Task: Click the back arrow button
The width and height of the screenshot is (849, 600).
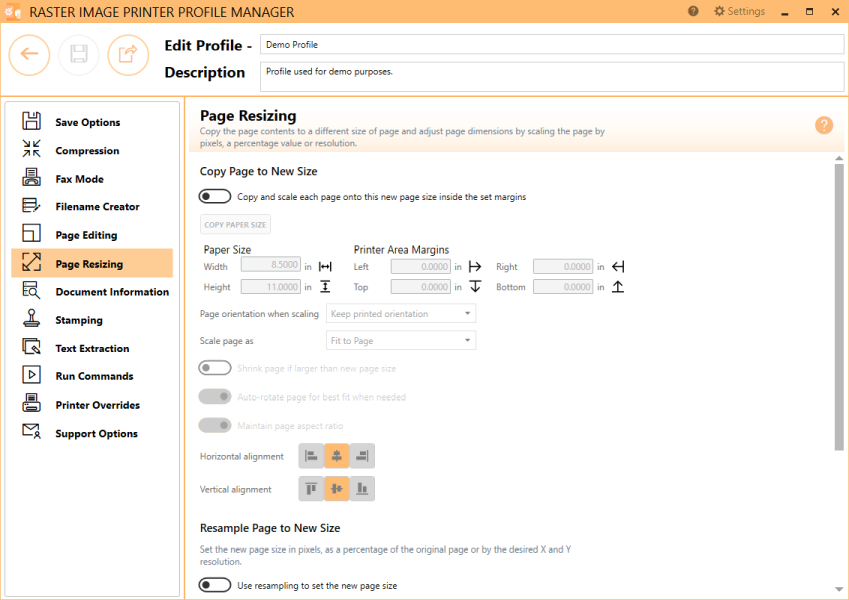Action: (29, 55)
